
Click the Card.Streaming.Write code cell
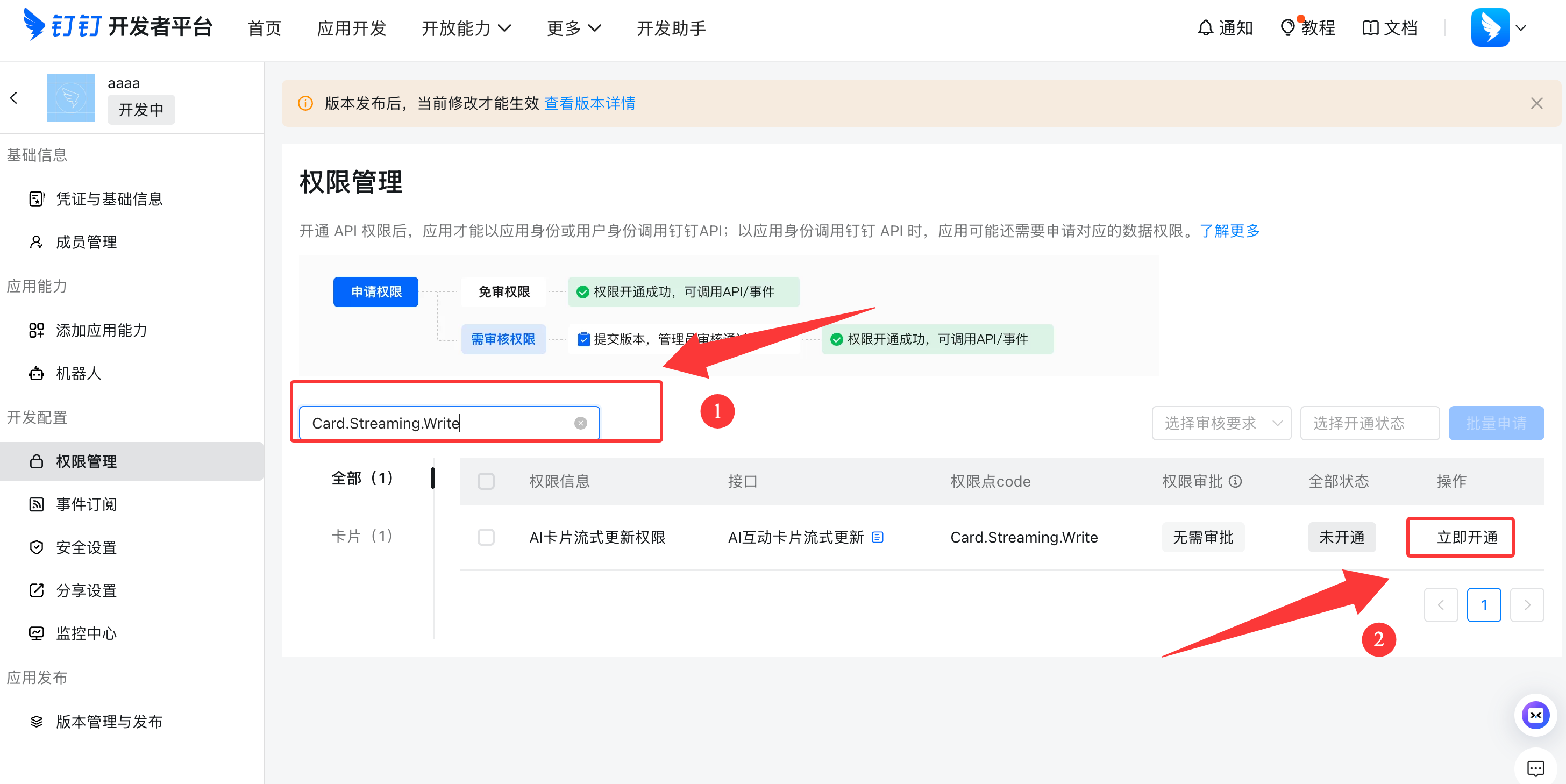(1024, 537)
